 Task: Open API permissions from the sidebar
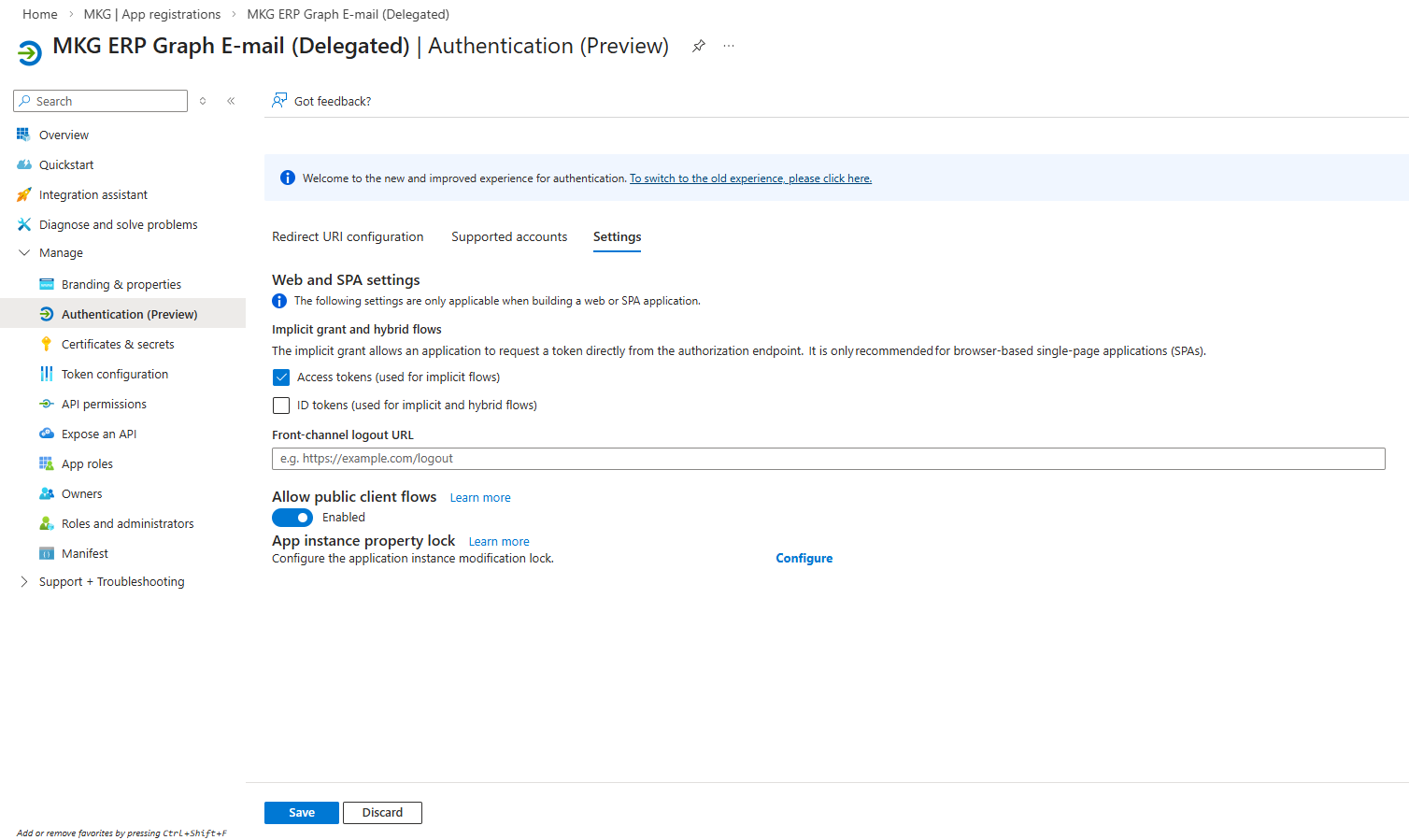(104, 404)
